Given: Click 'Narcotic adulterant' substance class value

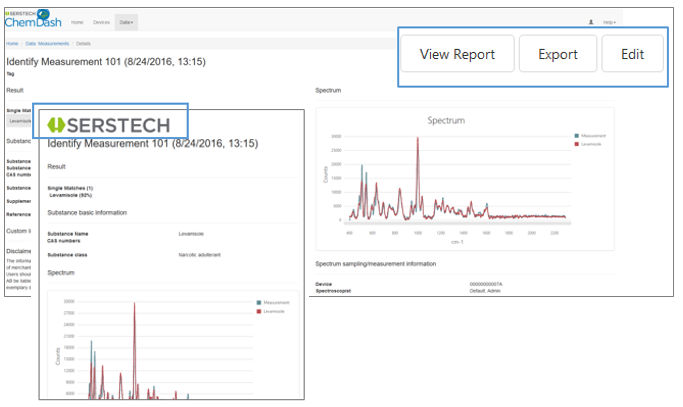Looking at the screenshot, I should tap(199, 255).
